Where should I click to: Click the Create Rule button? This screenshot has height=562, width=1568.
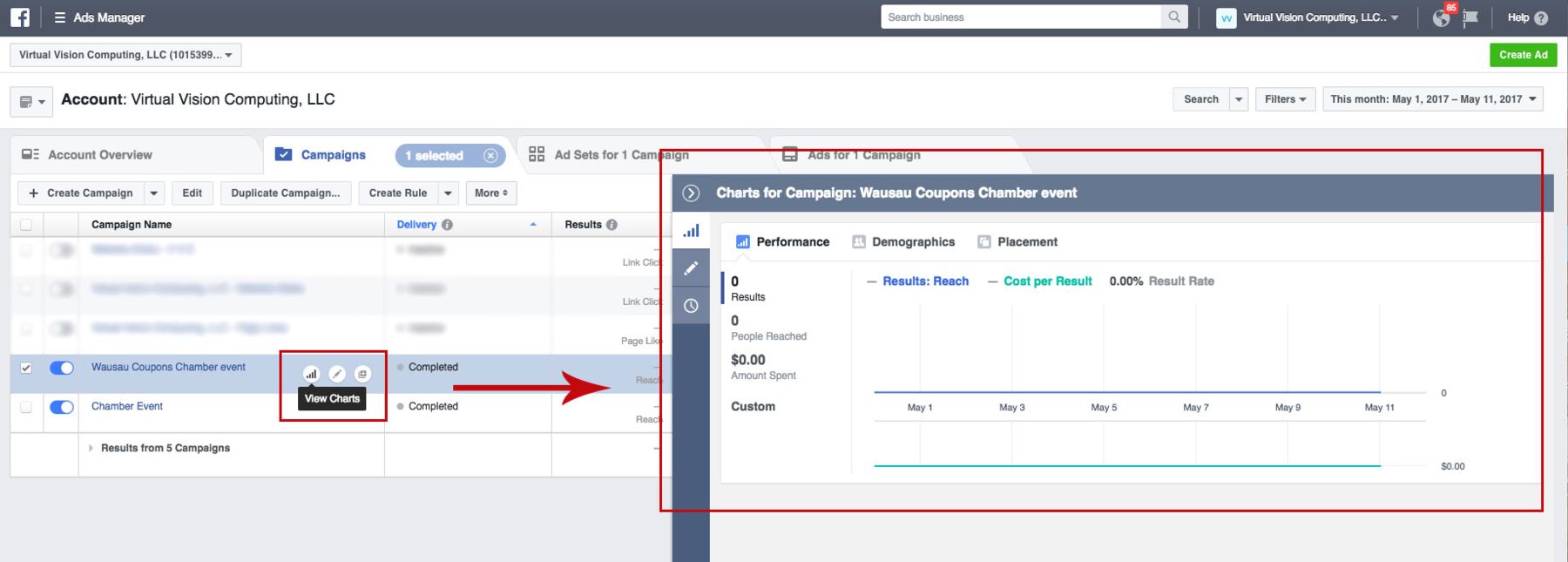point(398,193)
